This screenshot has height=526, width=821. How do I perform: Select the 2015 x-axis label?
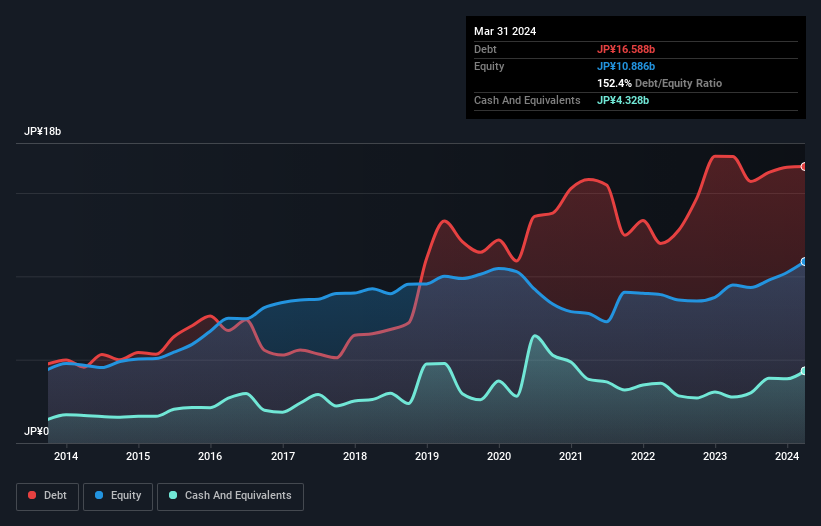pyautogui.click(x=138, y=456)
